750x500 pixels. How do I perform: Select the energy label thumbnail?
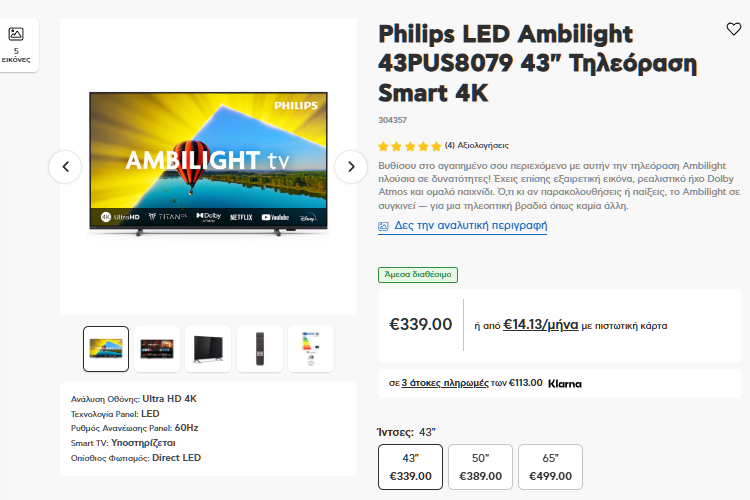(311, 349)
